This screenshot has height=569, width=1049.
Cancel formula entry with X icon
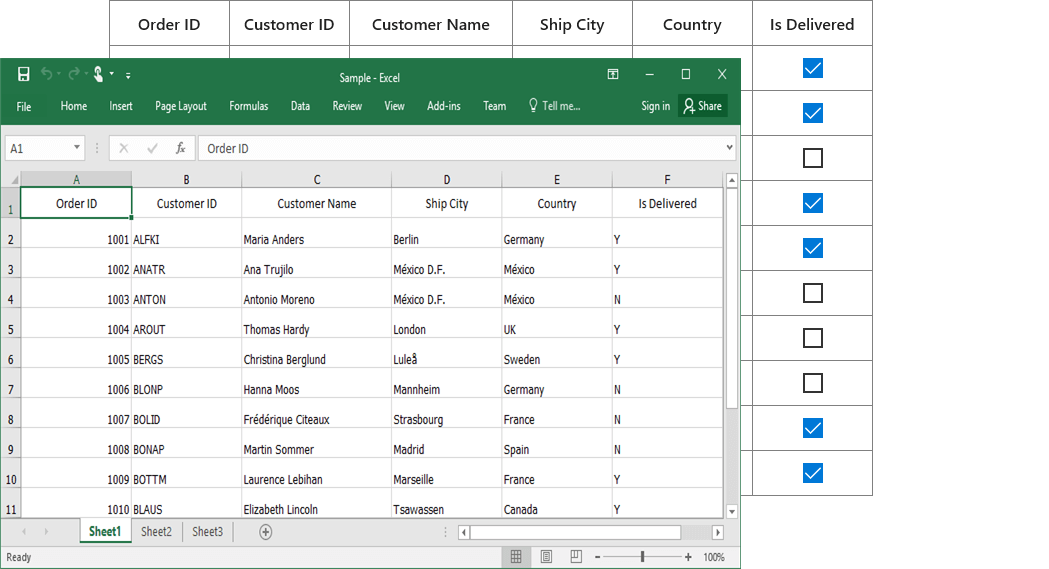click(124, 148)
